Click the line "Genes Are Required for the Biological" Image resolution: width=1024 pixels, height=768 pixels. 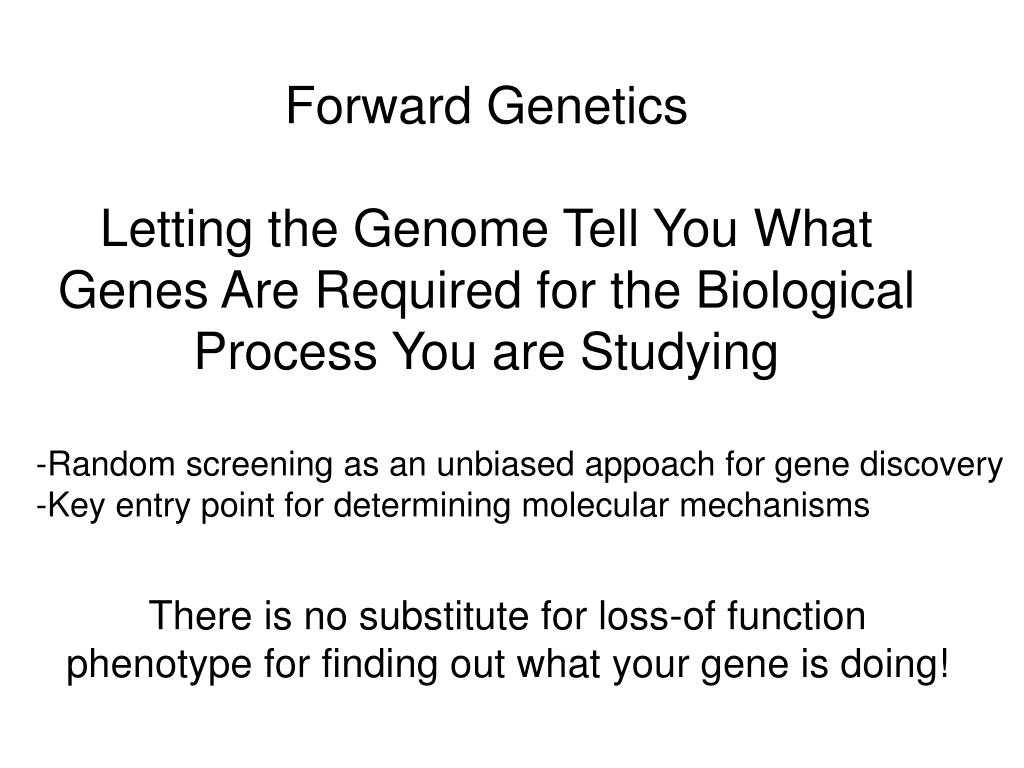click(x=487, y=291)
